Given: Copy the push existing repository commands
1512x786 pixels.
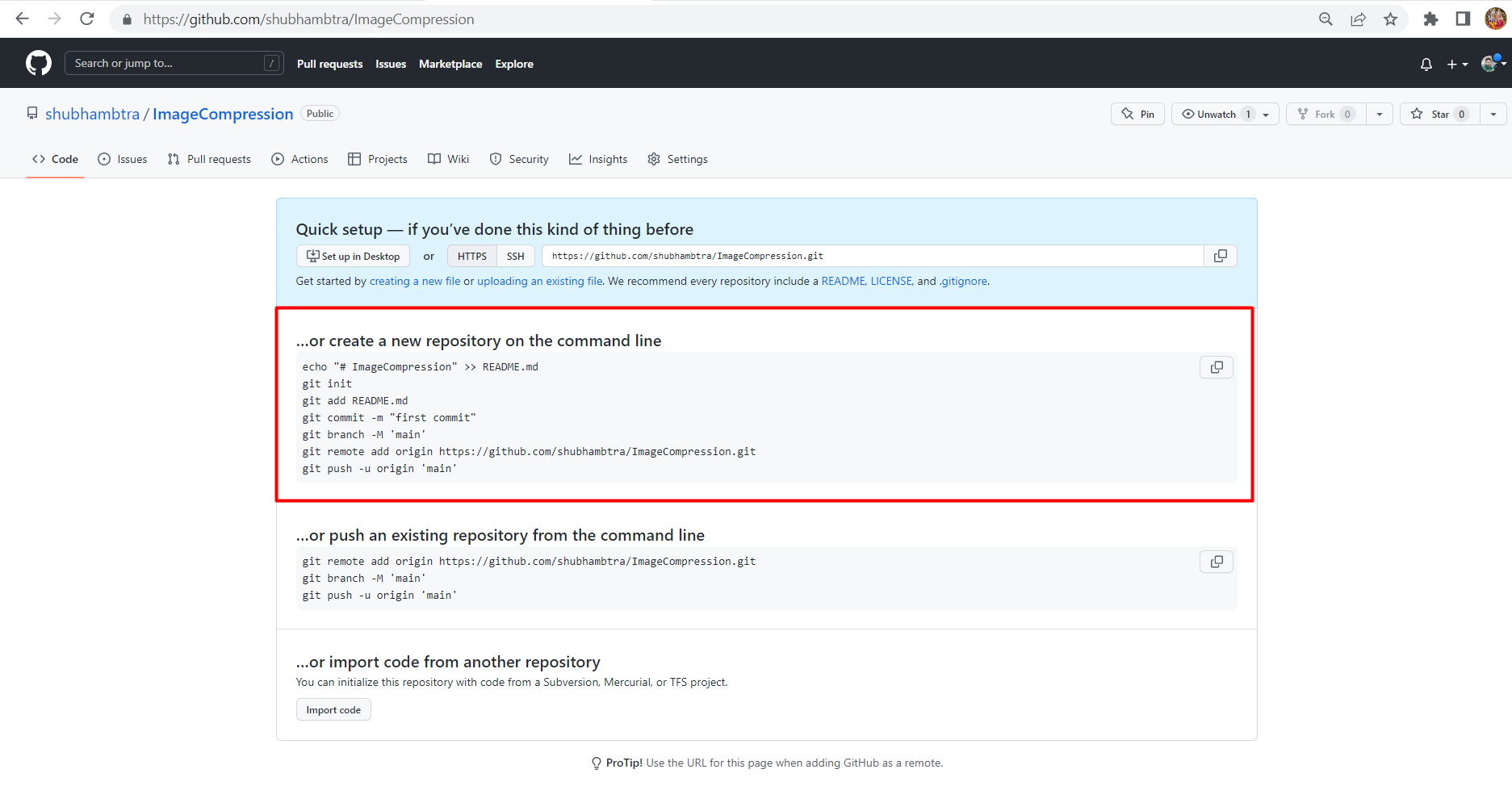Looking at the screenshot, I should click(1217, 562).
